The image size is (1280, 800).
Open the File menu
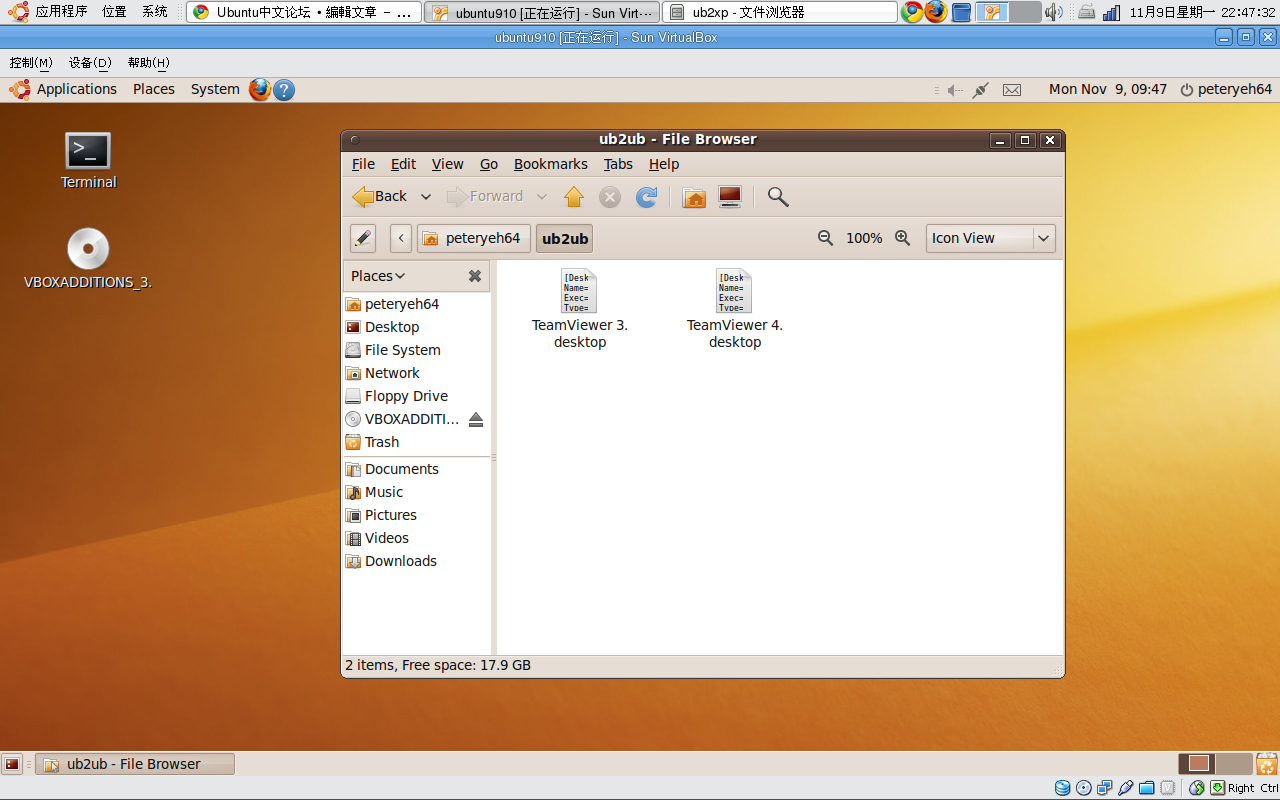(x=363, y=164)
